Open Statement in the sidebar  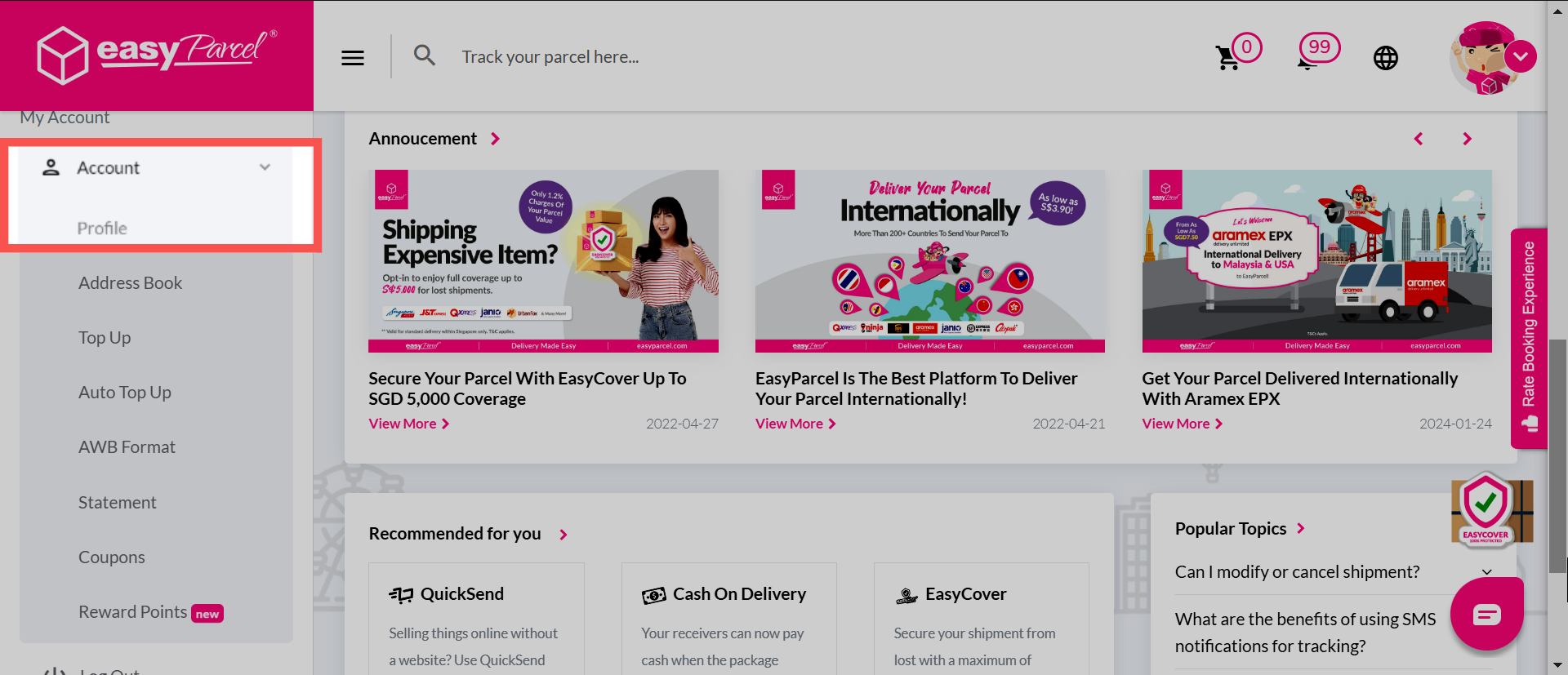click(x=118, y=503)
